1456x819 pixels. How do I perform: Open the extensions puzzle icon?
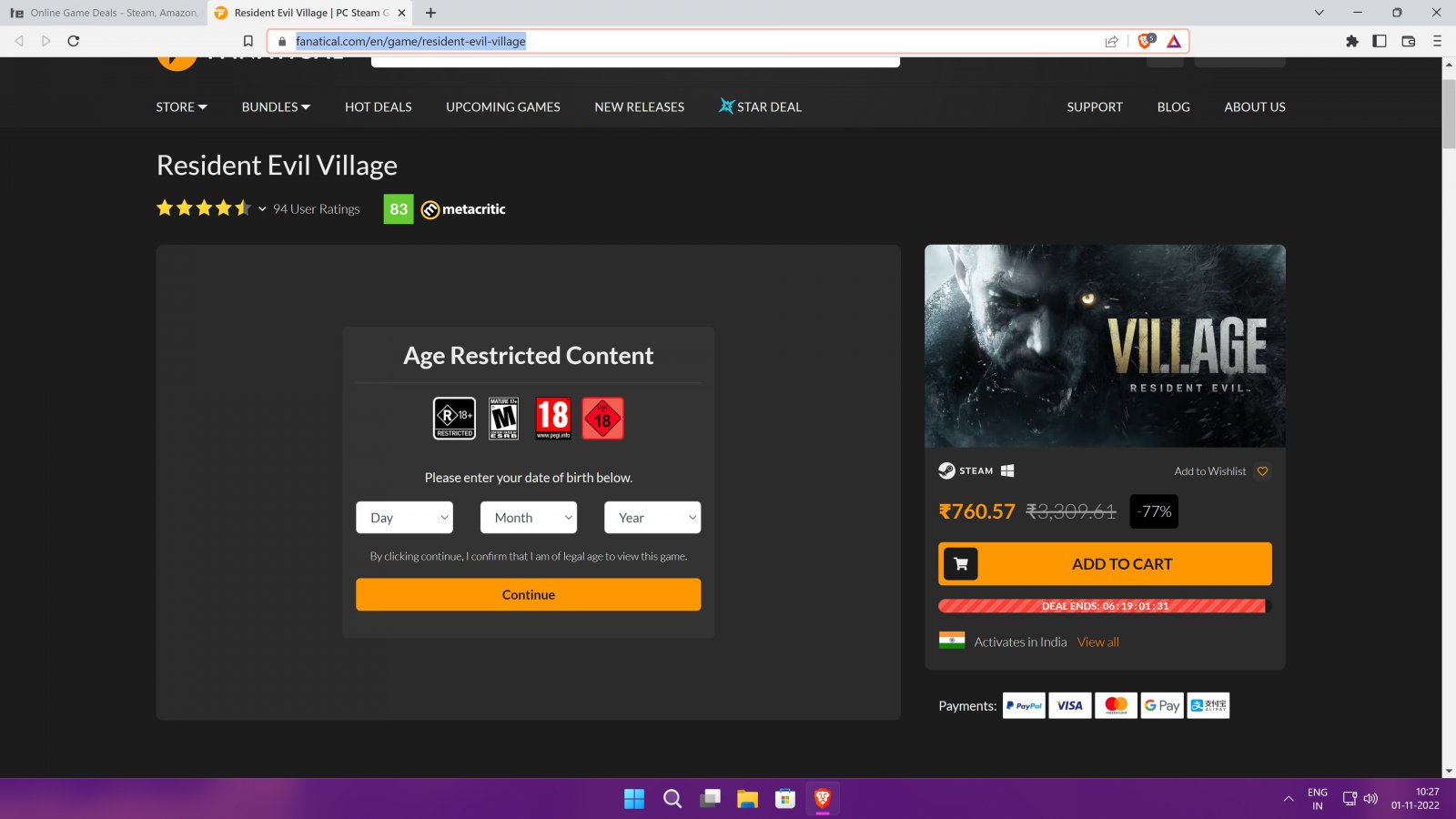point(1352,41)
